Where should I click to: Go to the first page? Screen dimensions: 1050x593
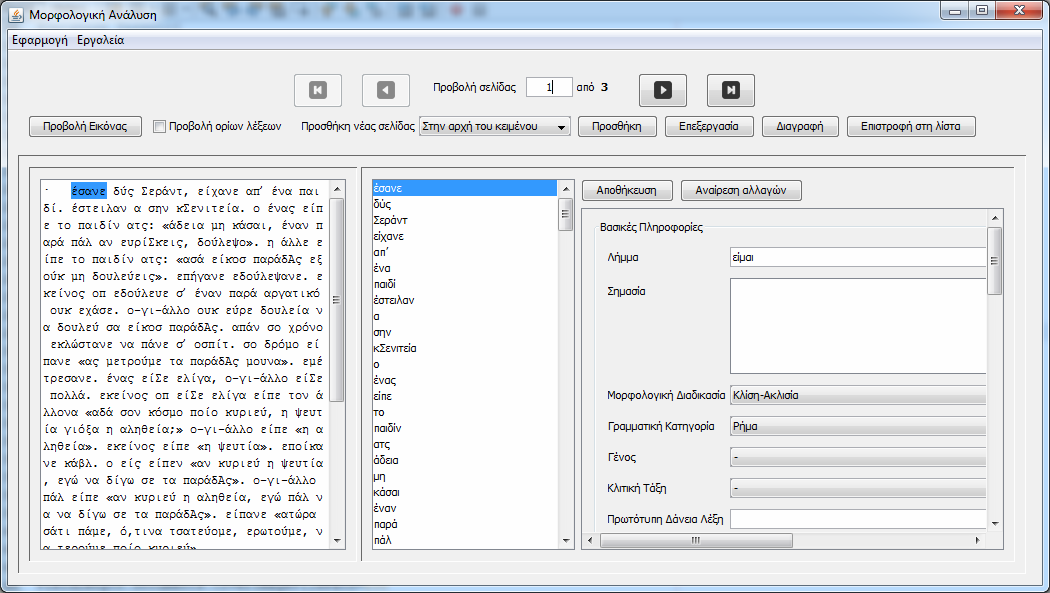tap(318, 90)
